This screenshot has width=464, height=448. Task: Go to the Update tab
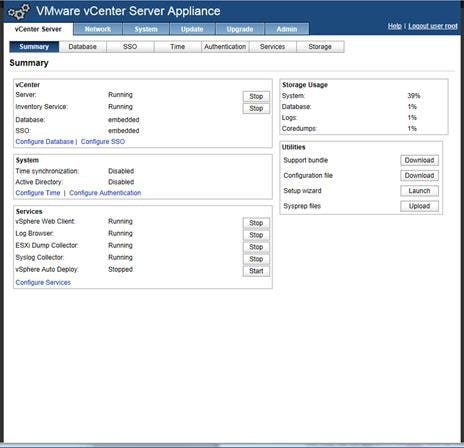tap(192, 29)
